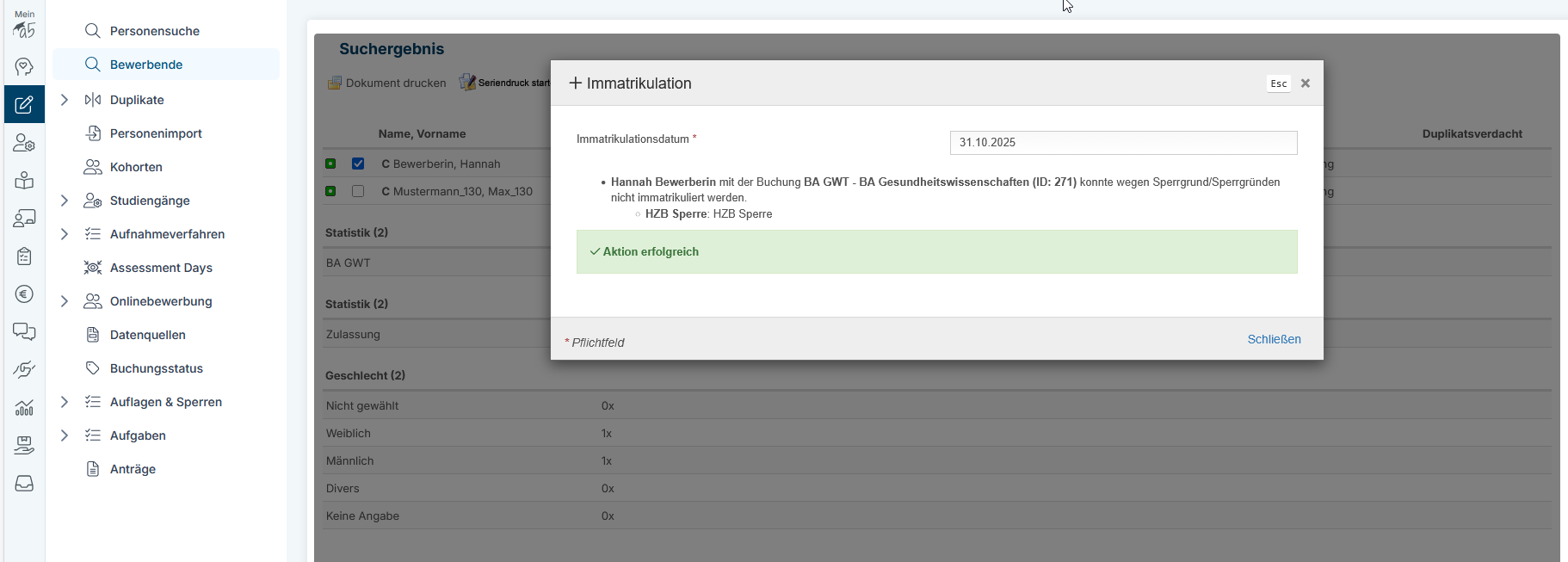Click the Esc button in dialog header
The image size is (1568, 562).
pyautogui.click(x=1279, y=83)
